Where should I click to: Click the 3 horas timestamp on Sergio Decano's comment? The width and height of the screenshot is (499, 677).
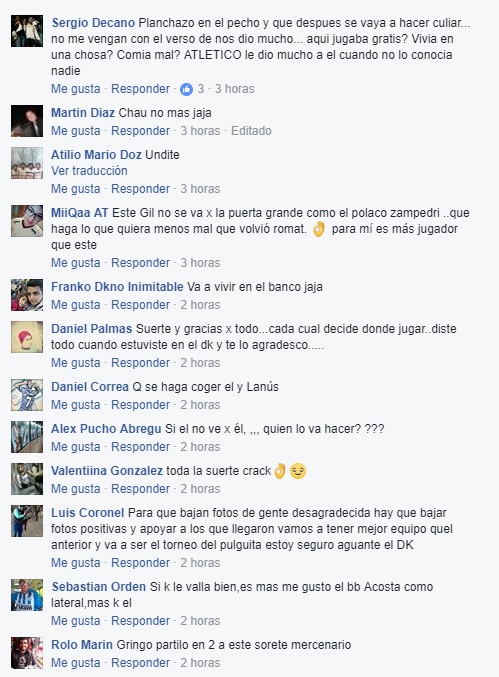click(x=235, y=89)
